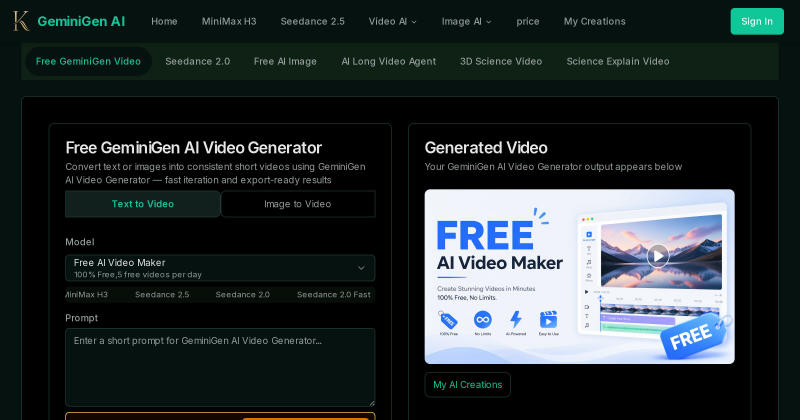
Task: Open My AI Creations
Action: point(467,385)
